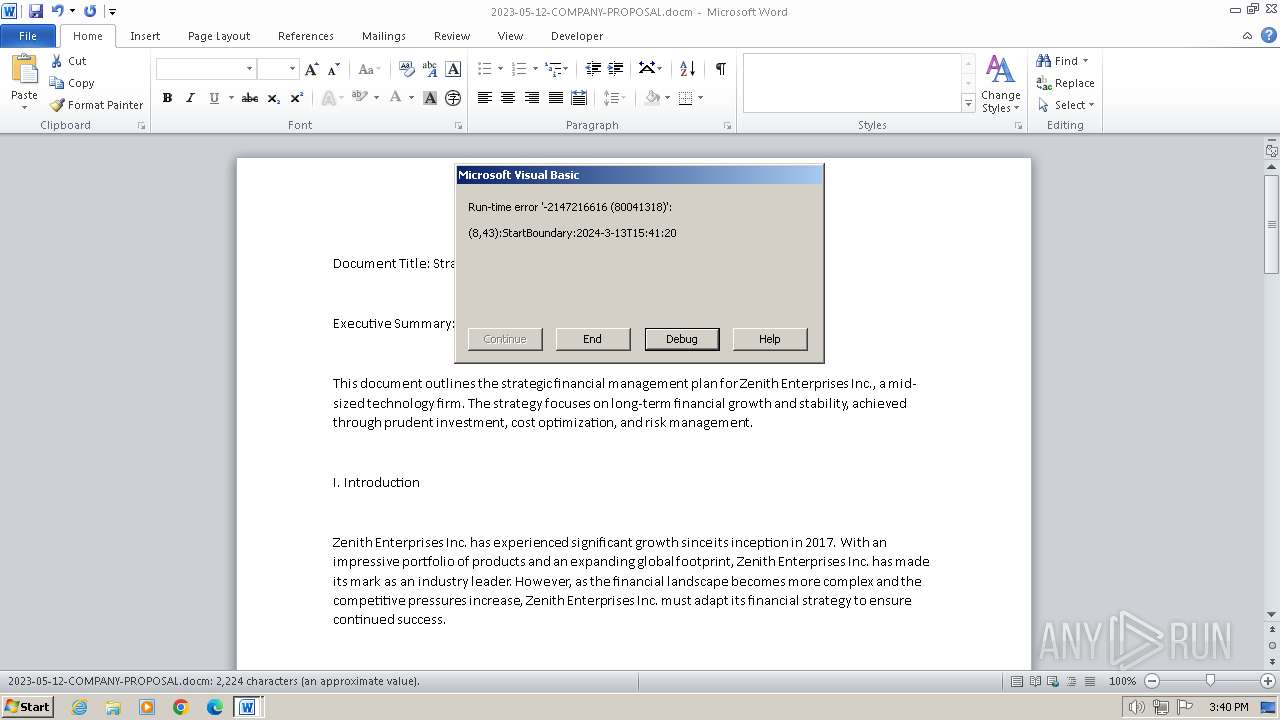Click the Paste clipboard icon
The height and width of the screenshot is (720, 1280).
click(24, 70)
